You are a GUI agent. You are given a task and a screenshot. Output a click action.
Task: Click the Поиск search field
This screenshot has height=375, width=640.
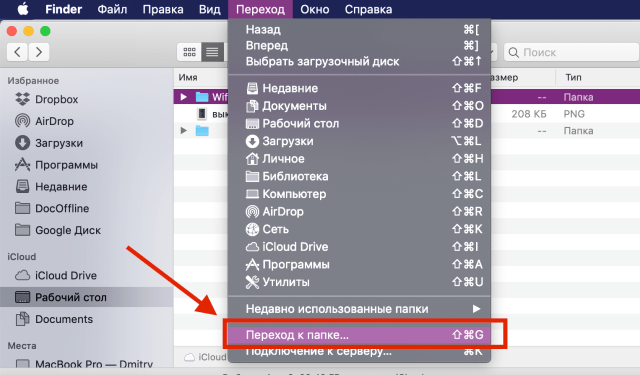coord(571,52)
